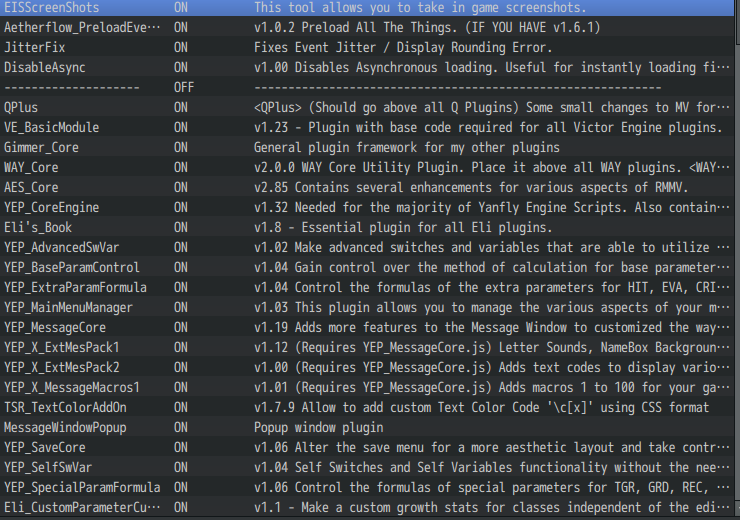Select the Aetherflow_PreloadEve plugin name
Image resolution: width=740 pixels, height=520 pixels.
(82, 27)
